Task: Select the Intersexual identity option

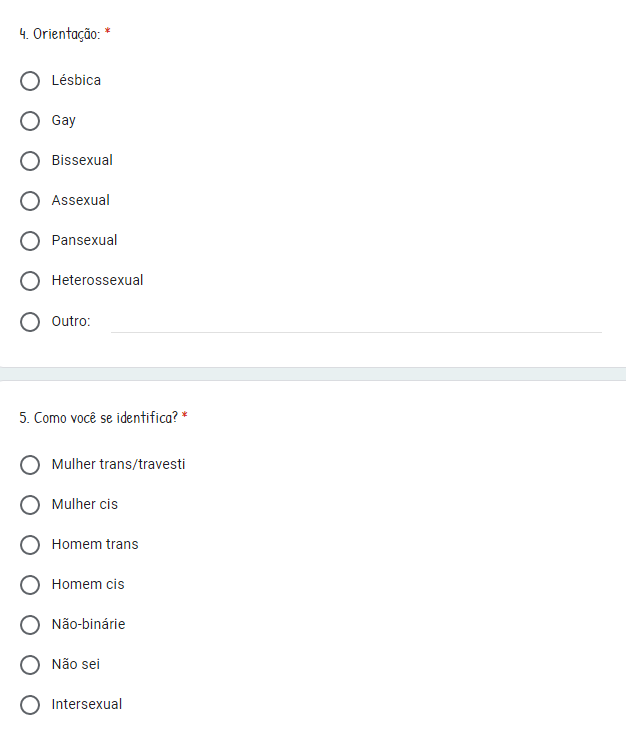Action: (x=30, y=704)
